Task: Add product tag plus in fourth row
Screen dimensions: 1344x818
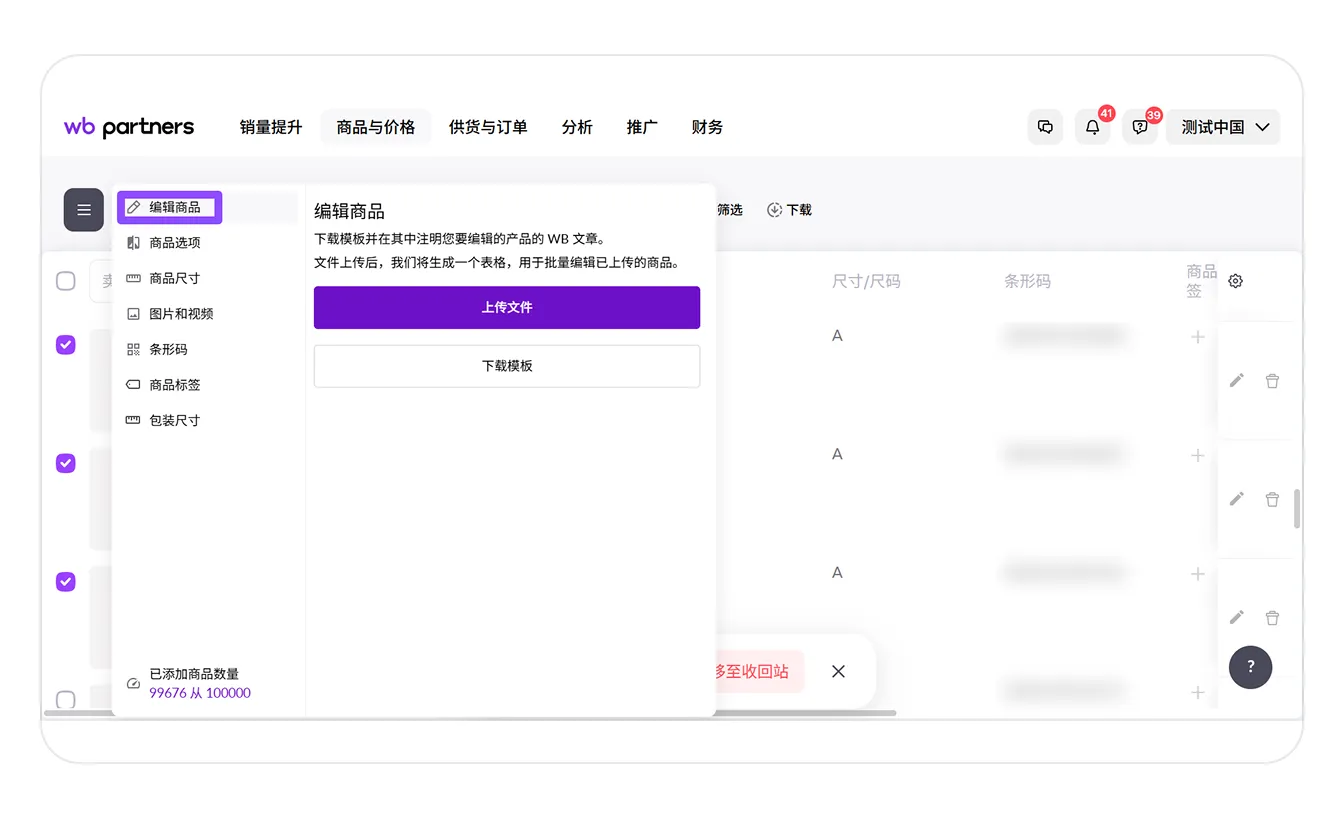Action: [x=1197, y=692]
